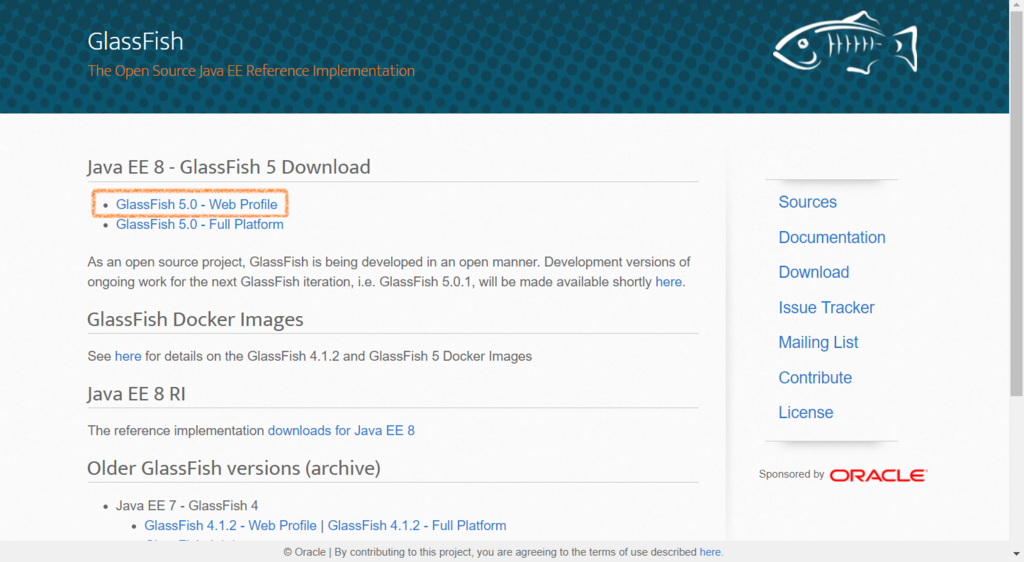
Task: Open Sources in the sidebar menu
Action: point(807,202)
